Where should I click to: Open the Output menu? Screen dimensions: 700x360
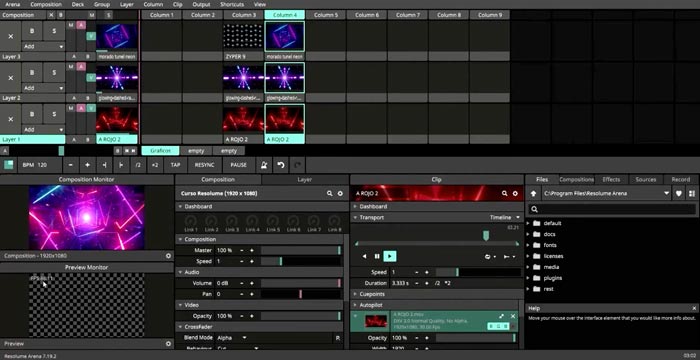coord(201,4)
